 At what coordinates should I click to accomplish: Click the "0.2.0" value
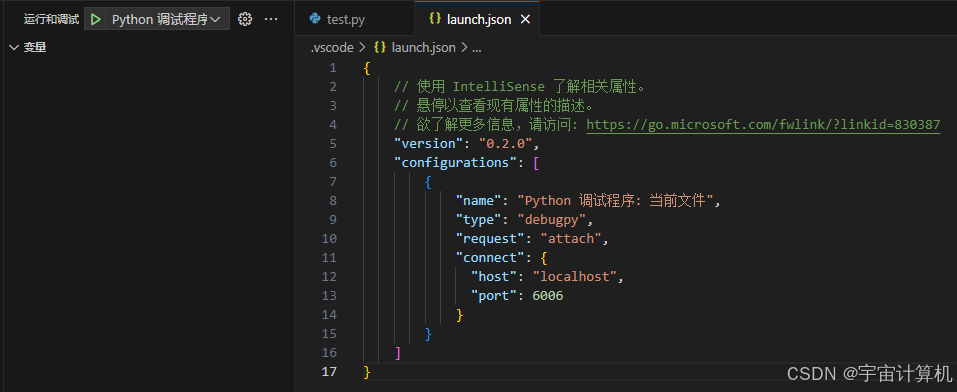click(505, 143)
